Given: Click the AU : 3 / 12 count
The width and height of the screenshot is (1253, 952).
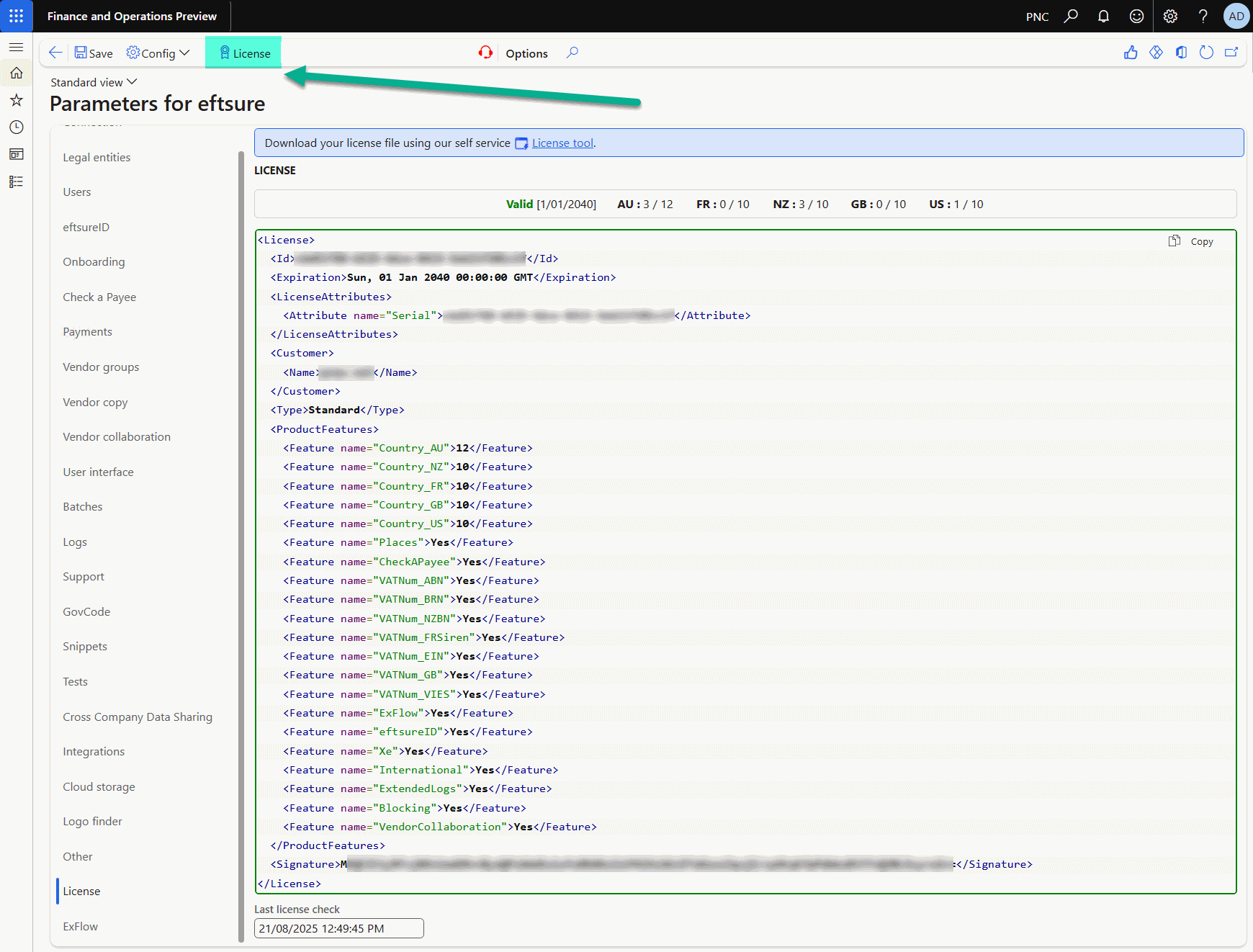Looking at the screenshot, I should (645, 204).
